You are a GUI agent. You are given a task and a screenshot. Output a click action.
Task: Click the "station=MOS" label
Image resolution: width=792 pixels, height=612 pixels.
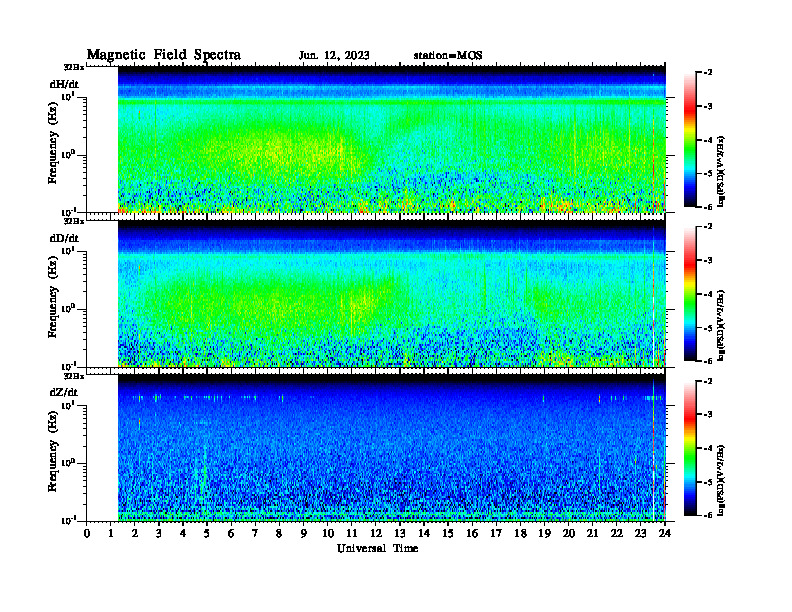click(448, 56)
